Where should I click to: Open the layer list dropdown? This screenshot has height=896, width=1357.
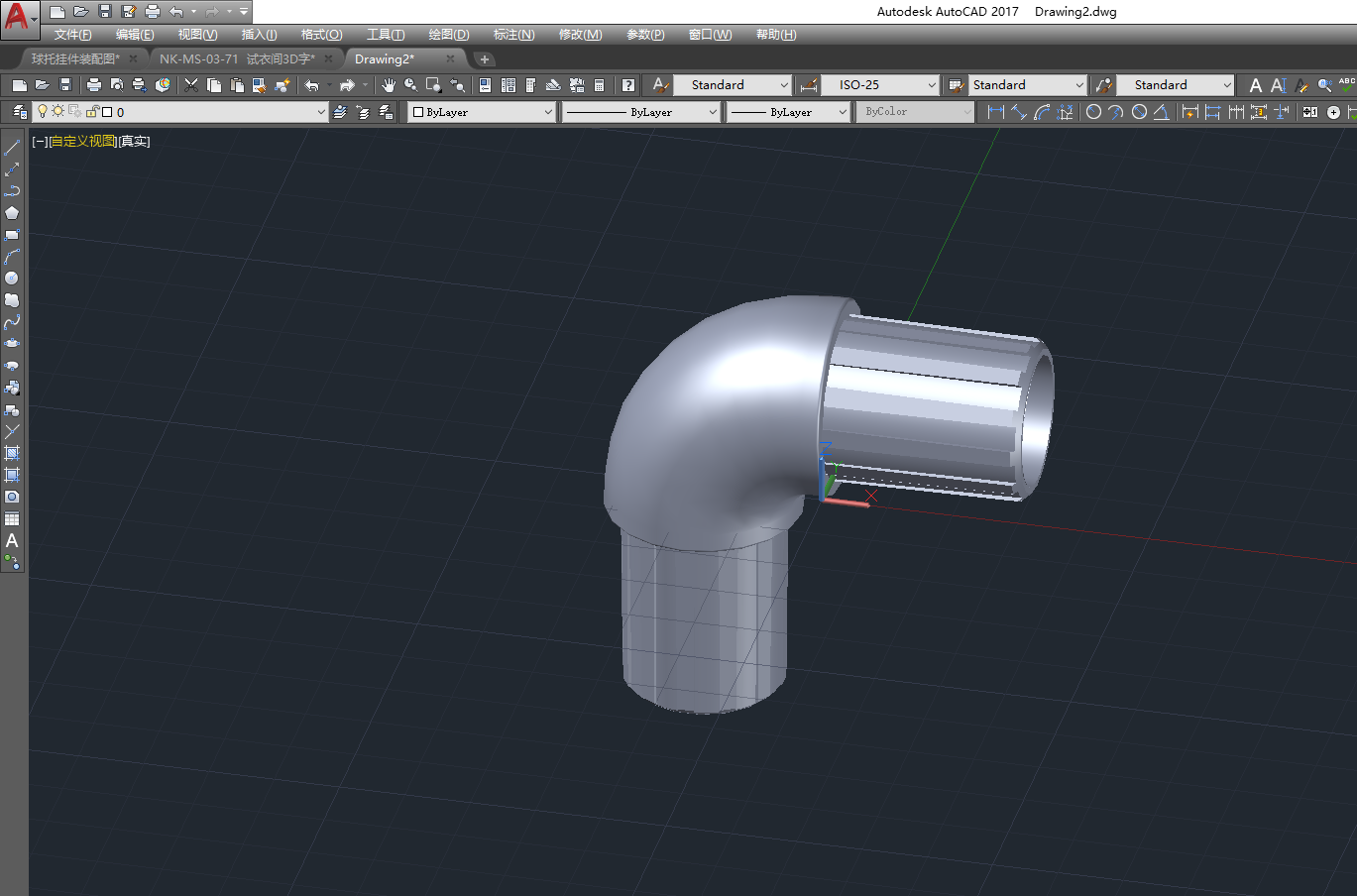click(x=321, y=112)
